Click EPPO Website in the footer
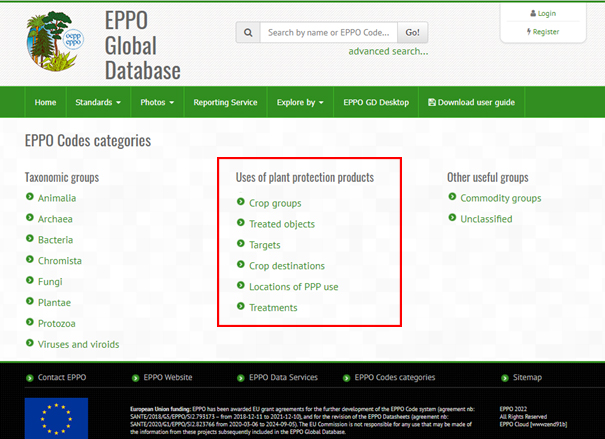 coord(168,377)
